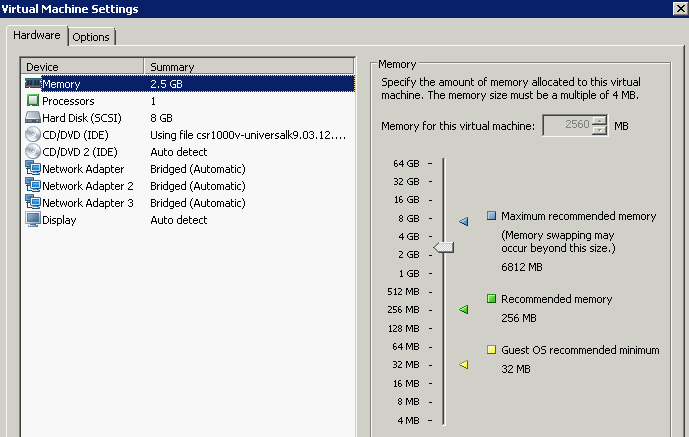Click the csr1000v-universalk9 file summary text
Screen dimensions: 689x437
[x=248, y=135]
